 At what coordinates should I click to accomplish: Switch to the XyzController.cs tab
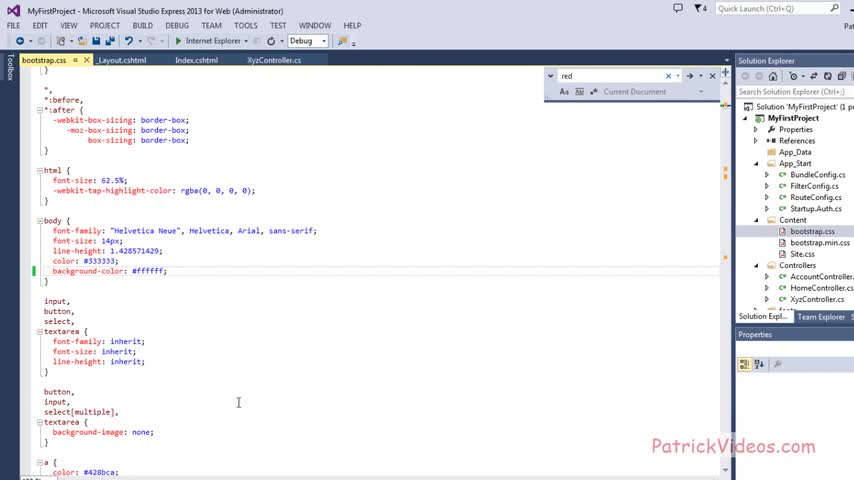coord(274,60)
